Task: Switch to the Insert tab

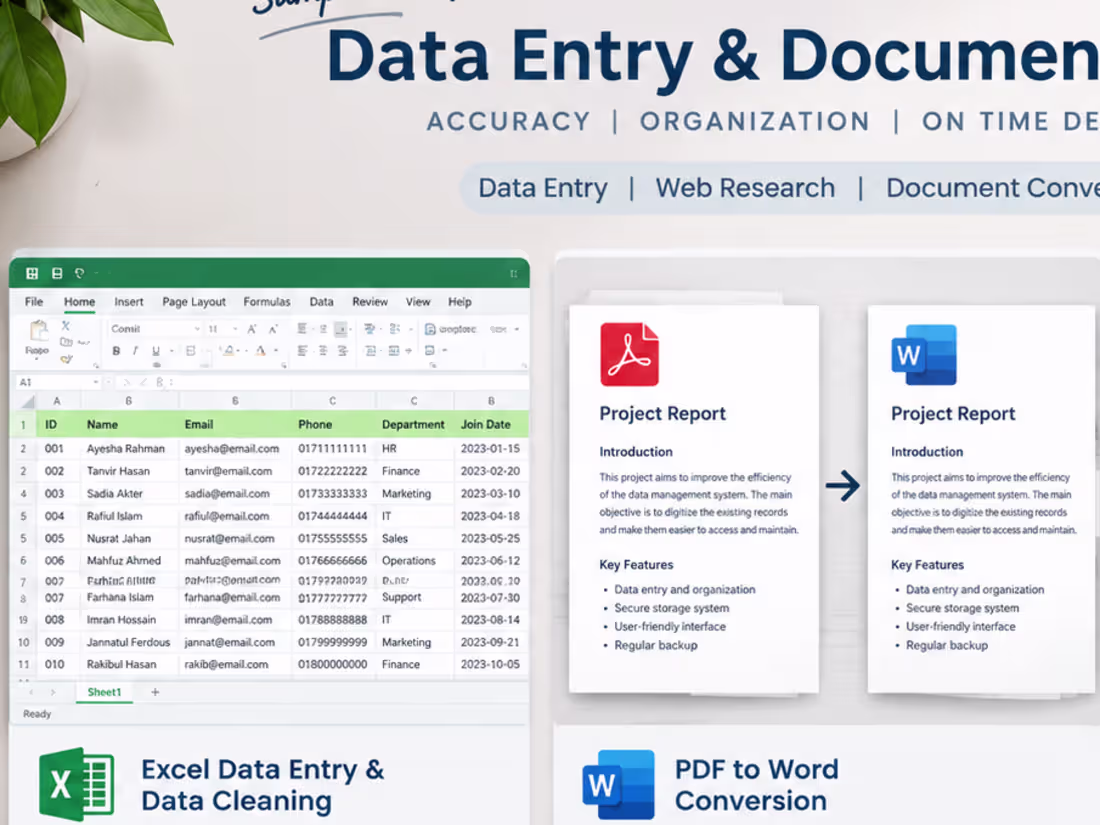Action: pyautogui.click(x=128, y=302)
